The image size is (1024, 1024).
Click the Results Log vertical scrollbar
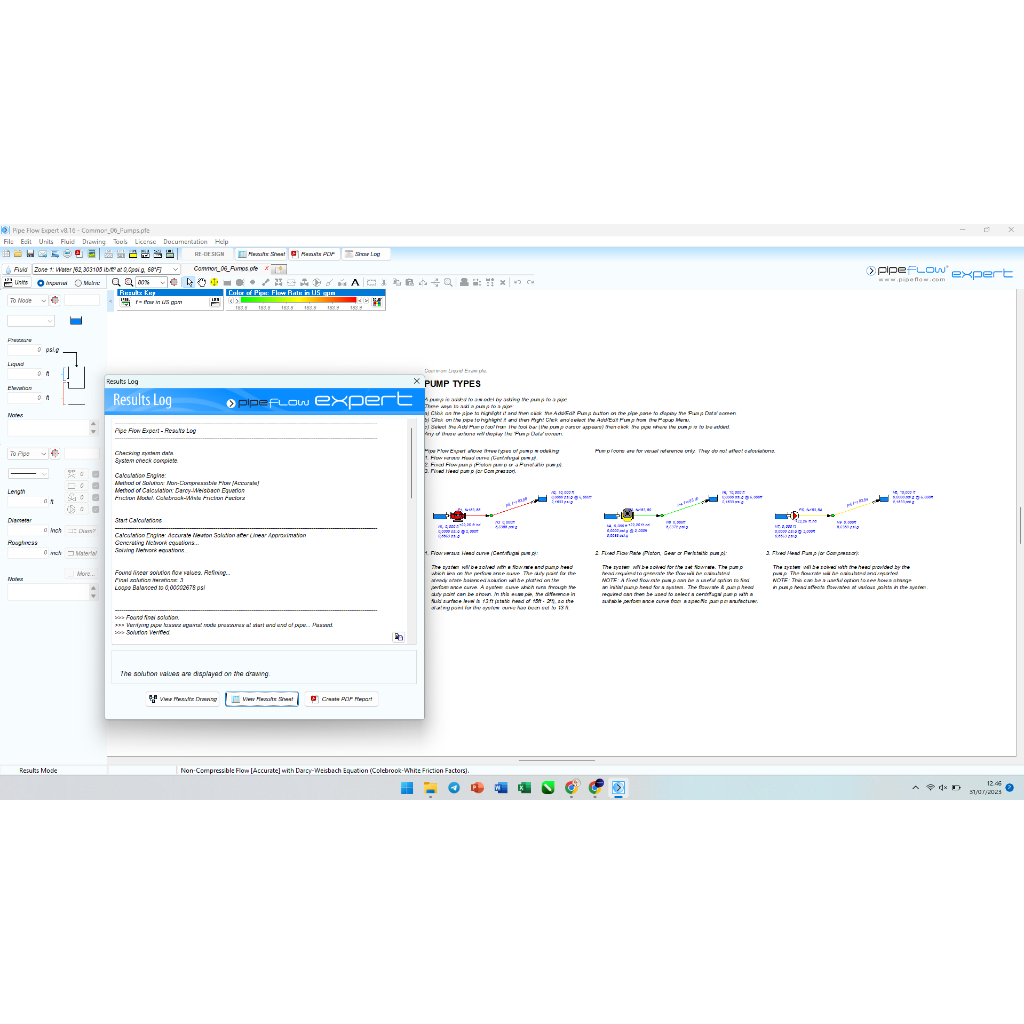[411, 463]
